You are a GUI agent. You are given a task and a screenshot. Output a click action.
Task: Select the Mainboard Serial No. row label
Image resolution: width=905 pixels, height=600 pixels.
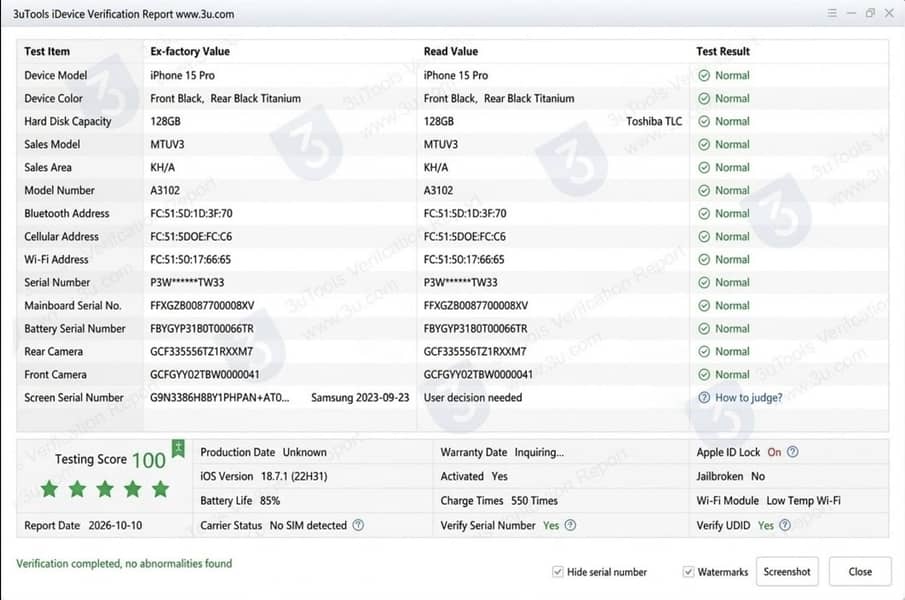pos(73,305)
